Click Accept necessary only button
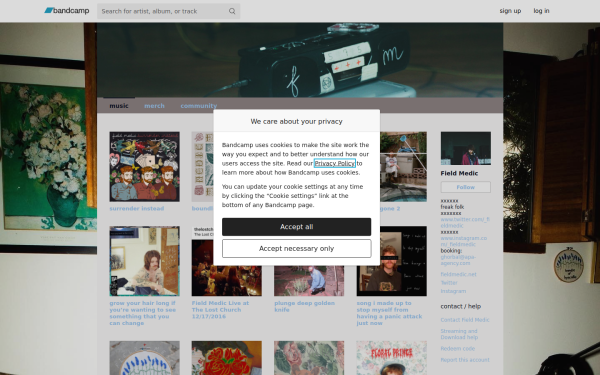Viewport: 600px width, 375px height. tap(297, 249)
